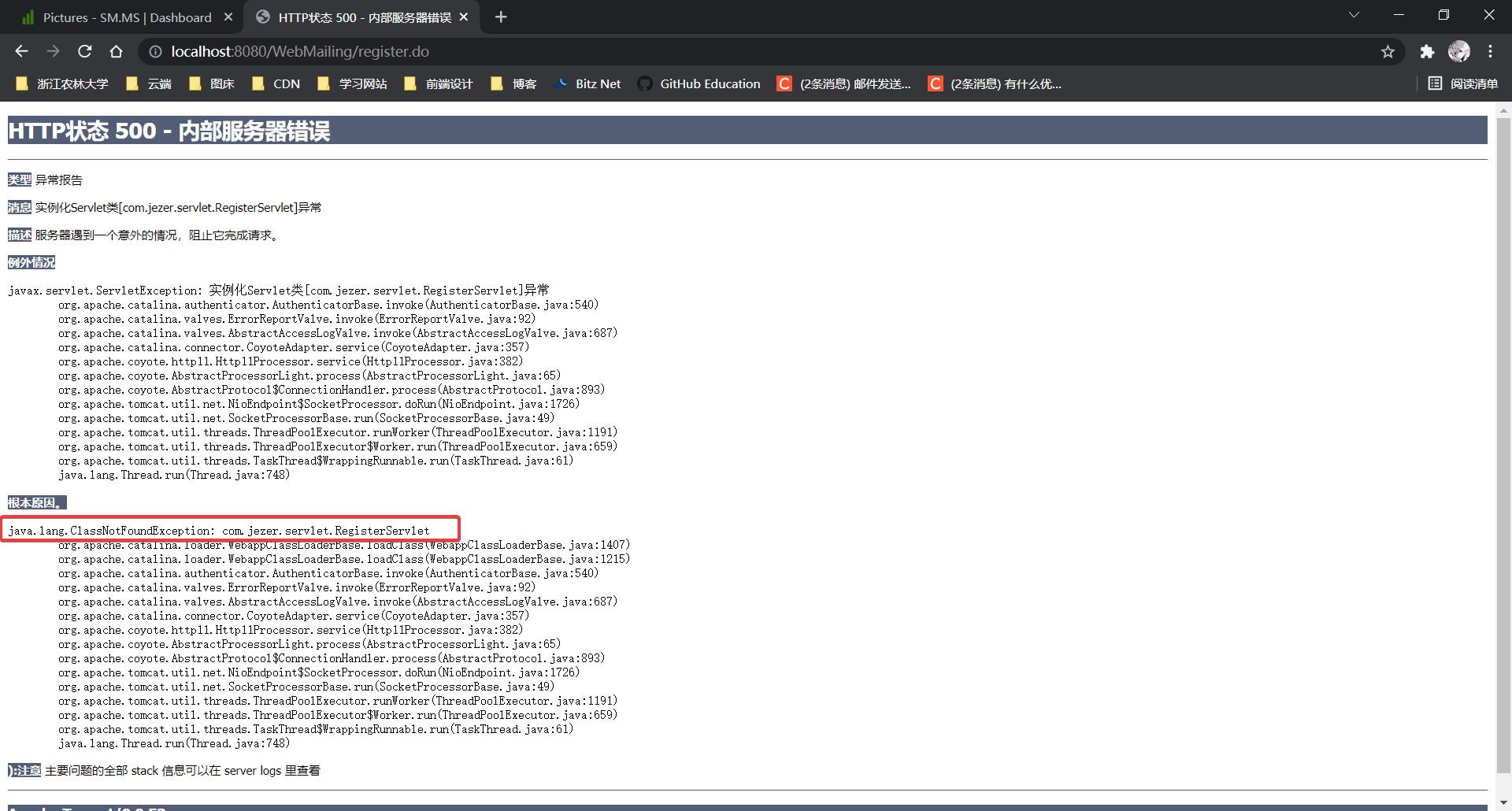Click the WebappClassLoaderBase.java:1407 stack line
The image size is (1512, 811).
click(x=344, y=545)
